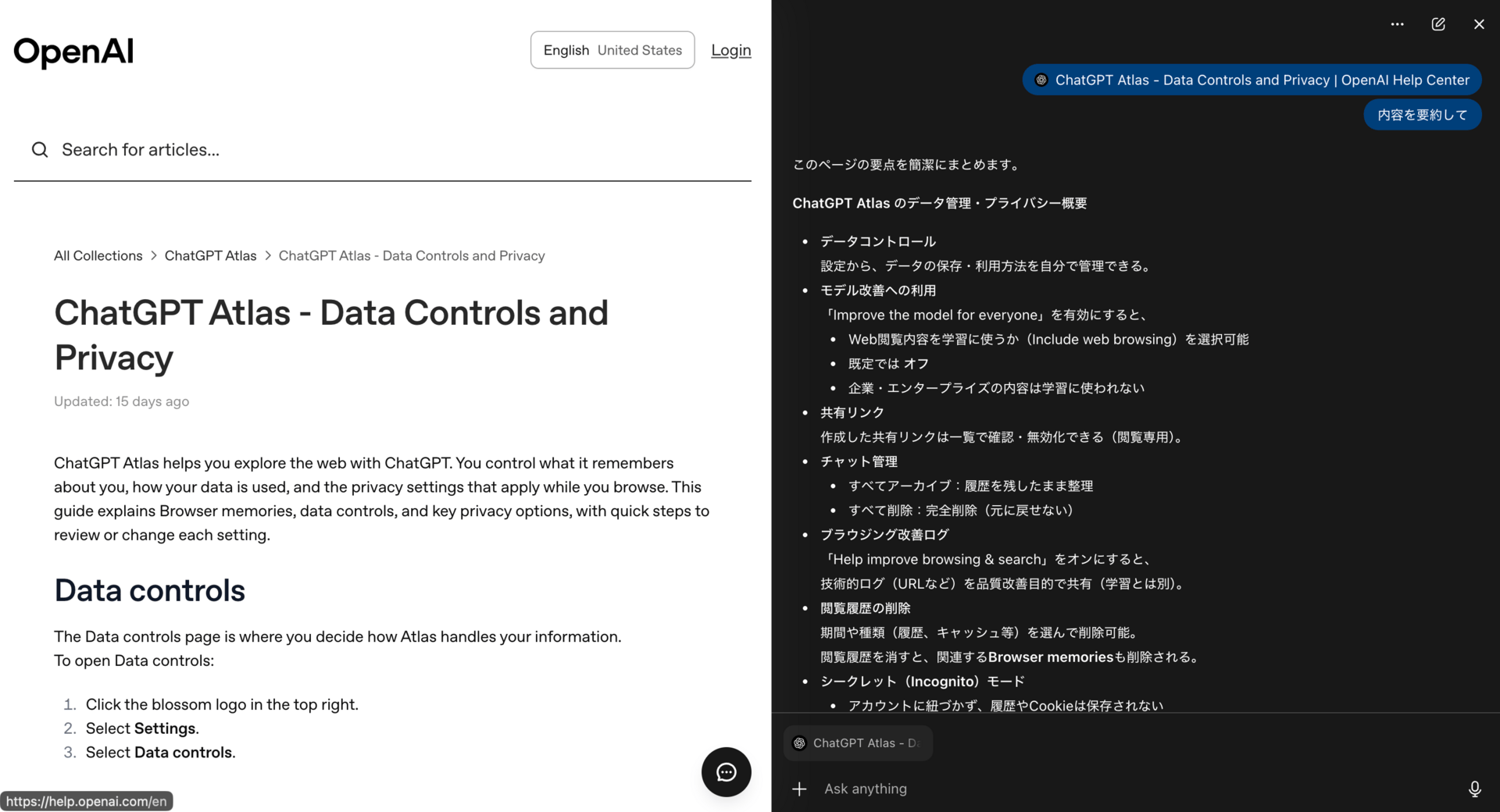Click the 共有リンク bullet heading
Viewport: 1500px width, 812px height.
click(852, 412)
